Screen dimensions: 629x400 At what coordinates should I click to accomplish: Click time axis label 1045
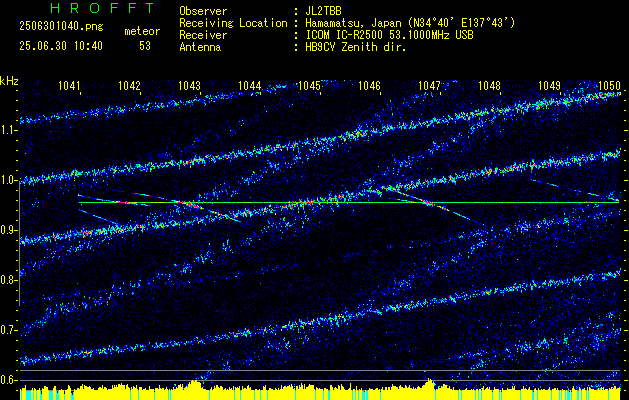(310, 86)
